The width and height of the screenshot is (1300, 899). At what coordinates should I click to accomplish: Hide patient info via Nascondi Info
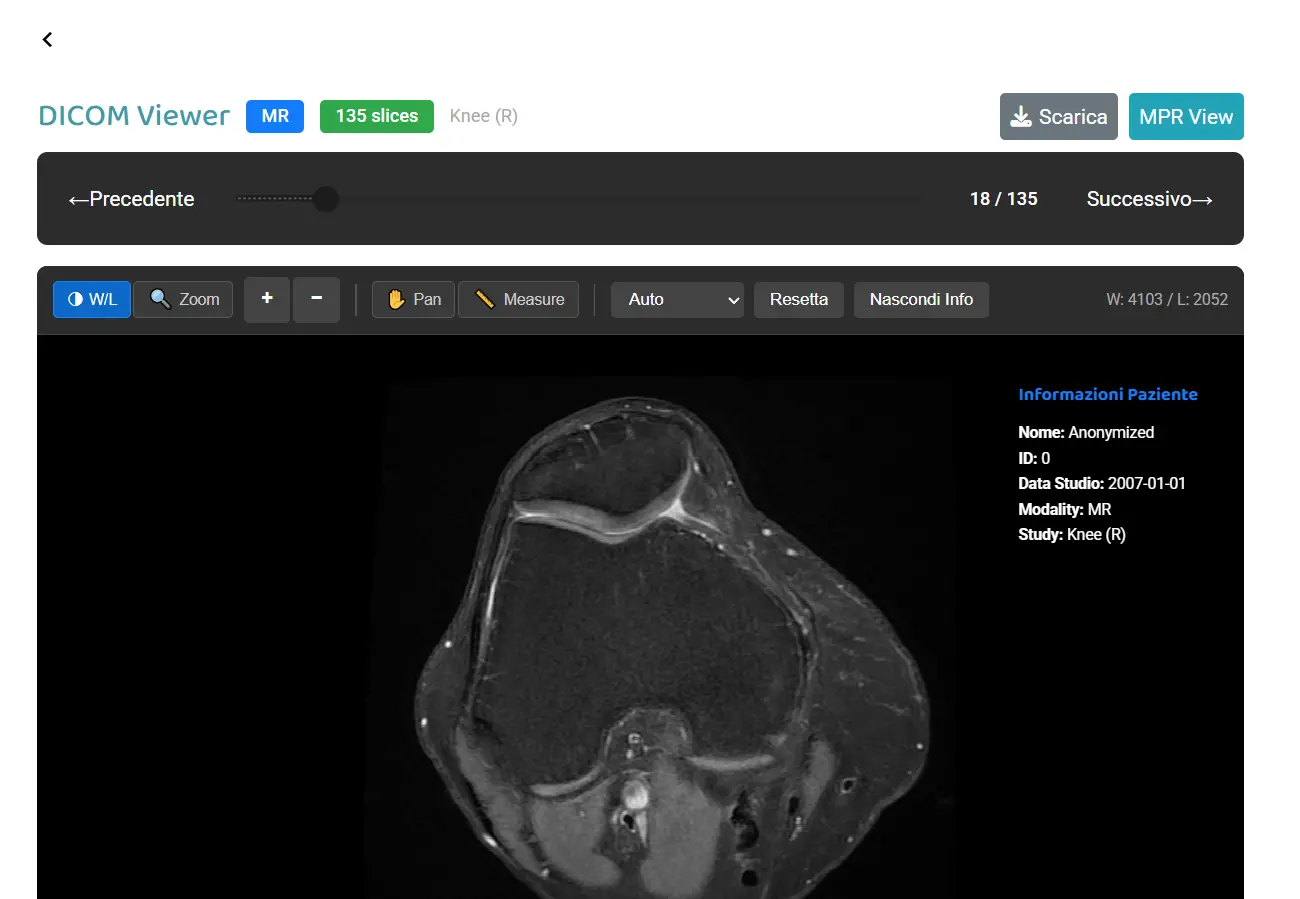(x=921, y=299)
